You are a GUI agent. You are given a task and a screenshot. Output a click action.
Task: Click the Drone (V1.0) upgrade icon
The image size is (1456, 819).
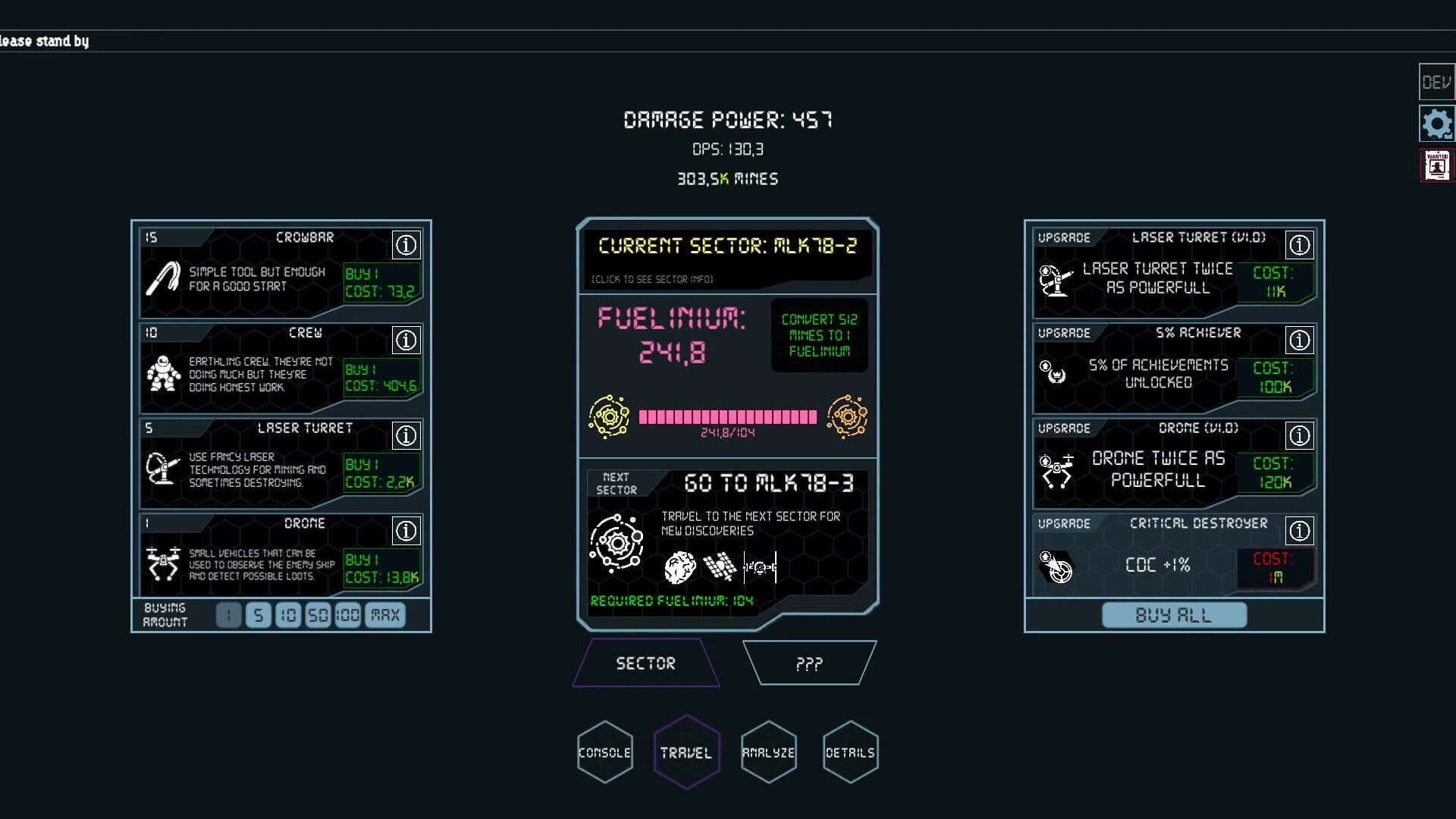tap(1056, 471)
